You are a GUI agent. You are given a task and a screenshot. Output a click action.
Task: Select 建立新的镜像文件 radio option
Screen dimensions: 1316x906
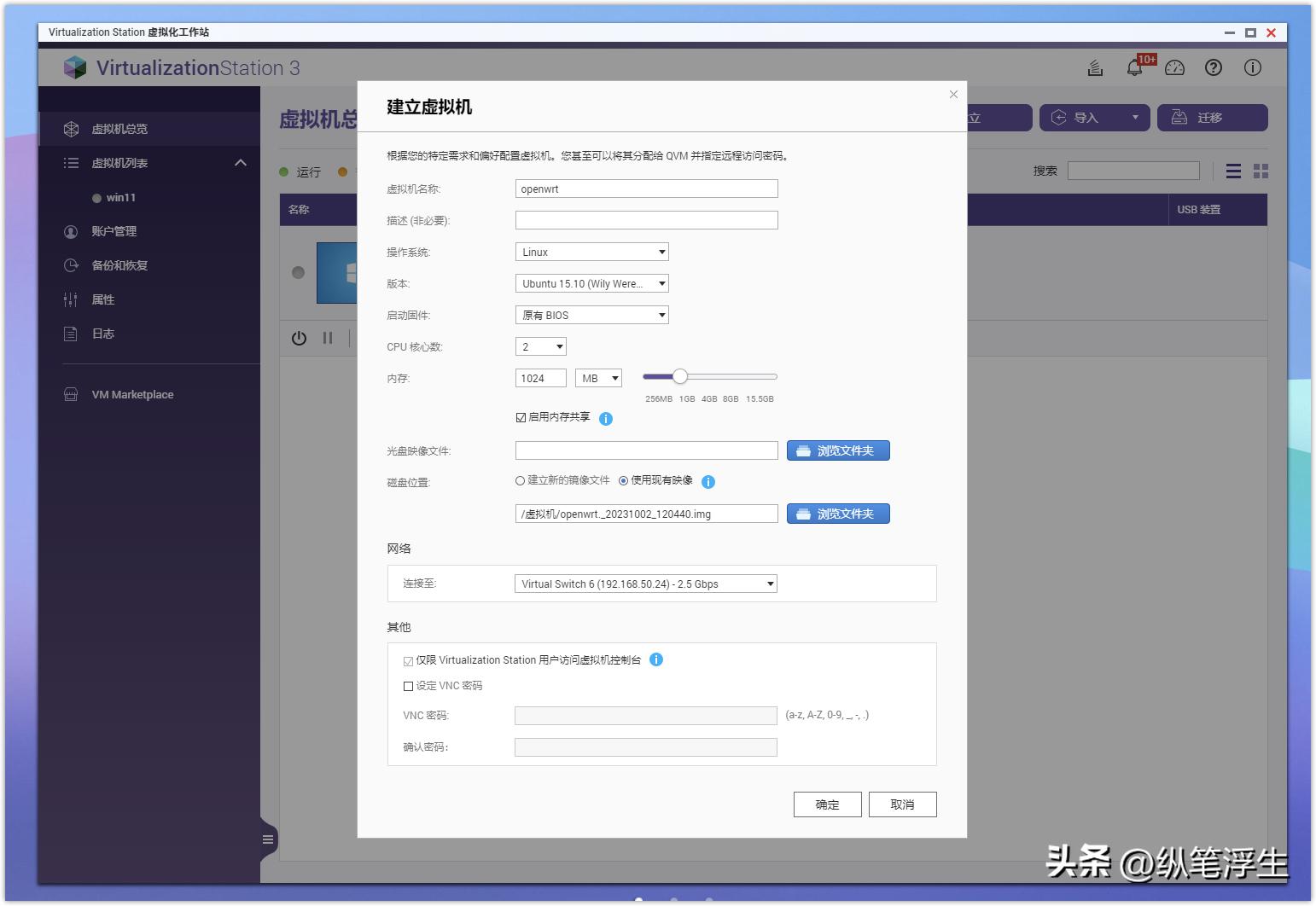point(520,481)
